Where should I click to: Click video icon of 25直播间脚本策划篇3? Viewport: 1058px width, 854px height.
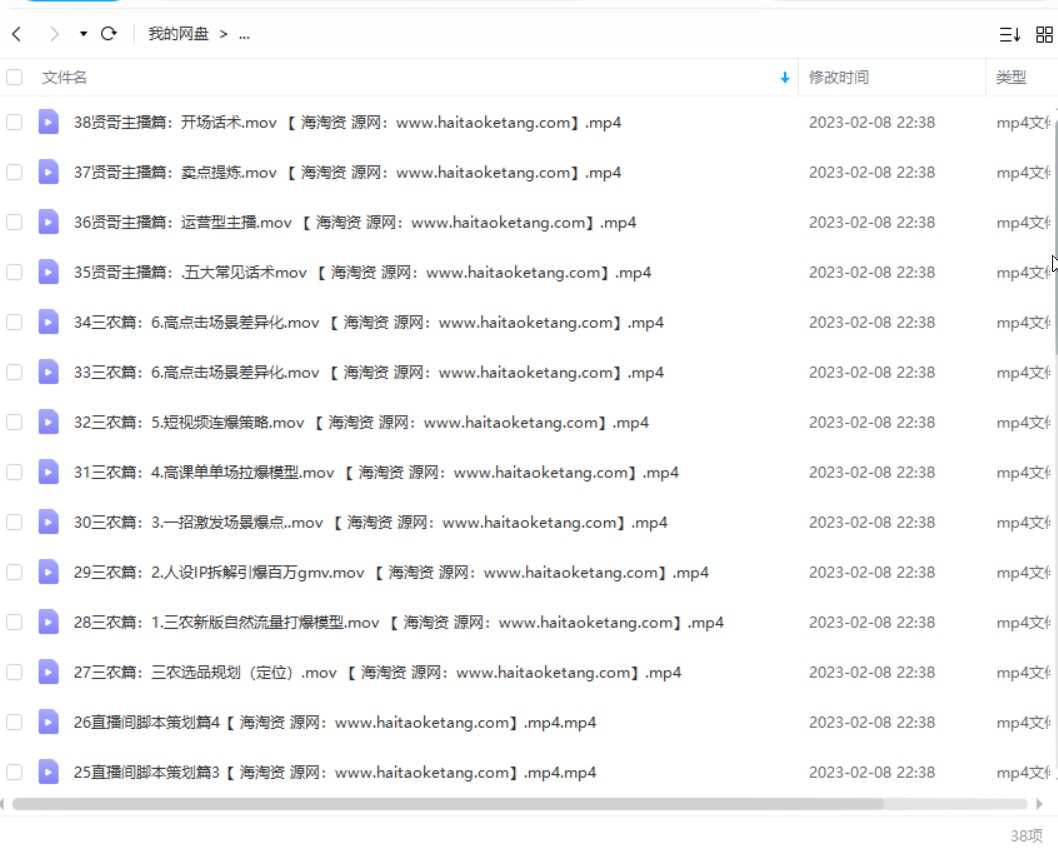(48, 772)
